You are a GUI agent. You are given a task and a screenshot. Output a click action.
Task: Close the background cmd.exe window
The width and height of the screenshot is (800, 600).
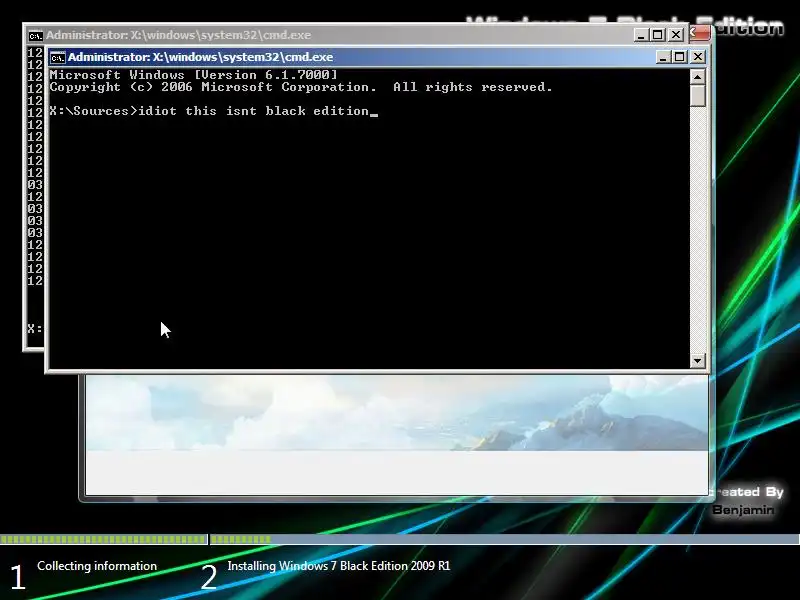pyautogui.click(x=676, y=35)
